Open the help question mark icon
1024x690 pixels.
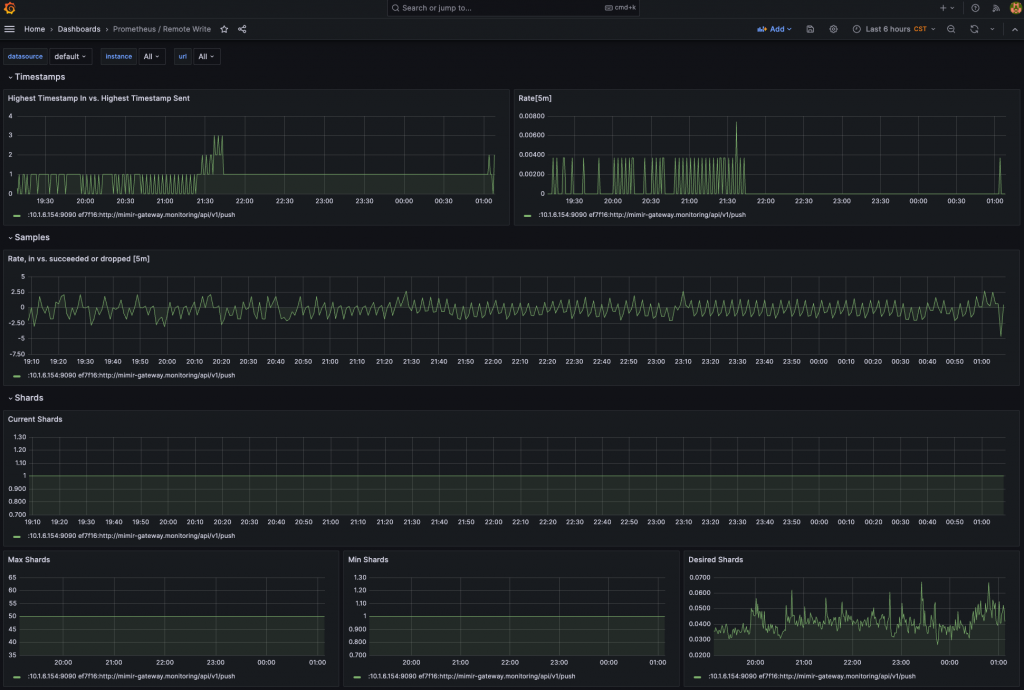(x=975, y=8)
